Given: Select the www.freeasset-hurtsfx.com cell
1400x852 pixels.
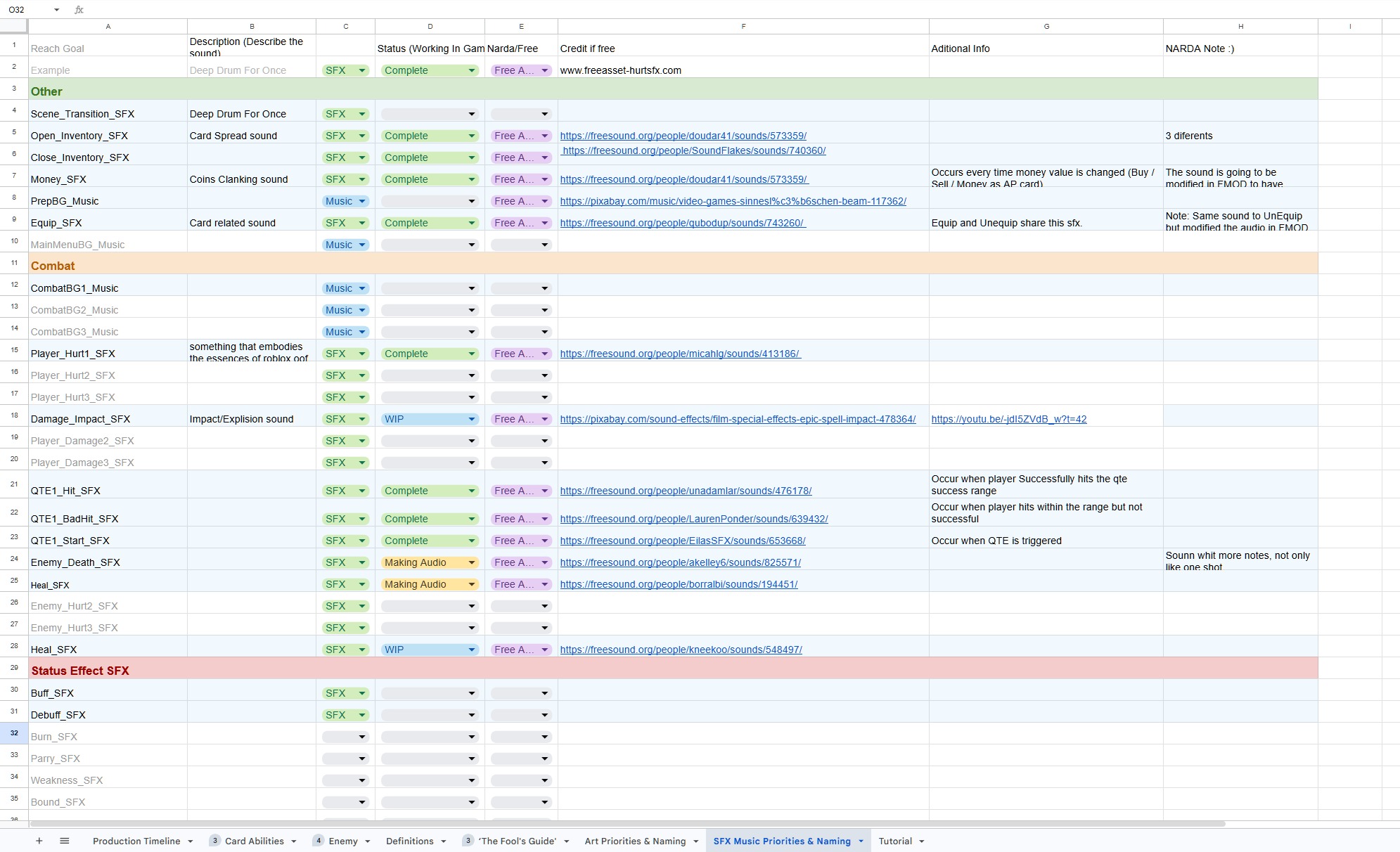Looking at the screenshot, I should [x=743, y=67].
